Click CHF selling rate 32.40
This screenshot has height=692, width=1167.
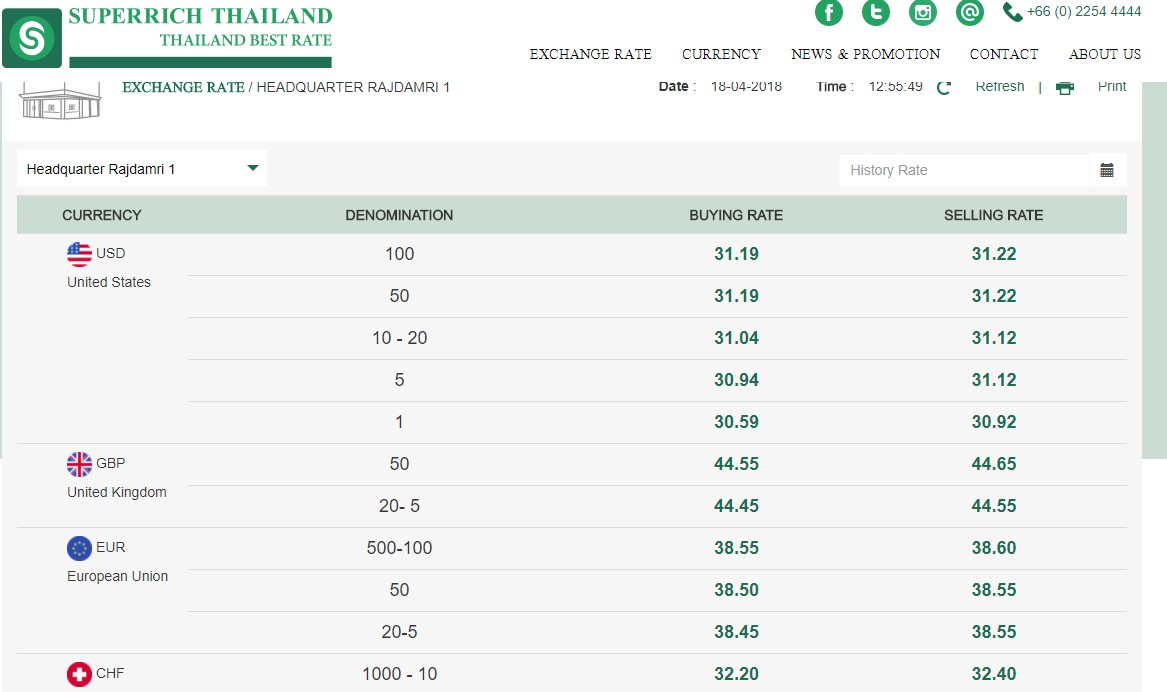pos(994,674)
